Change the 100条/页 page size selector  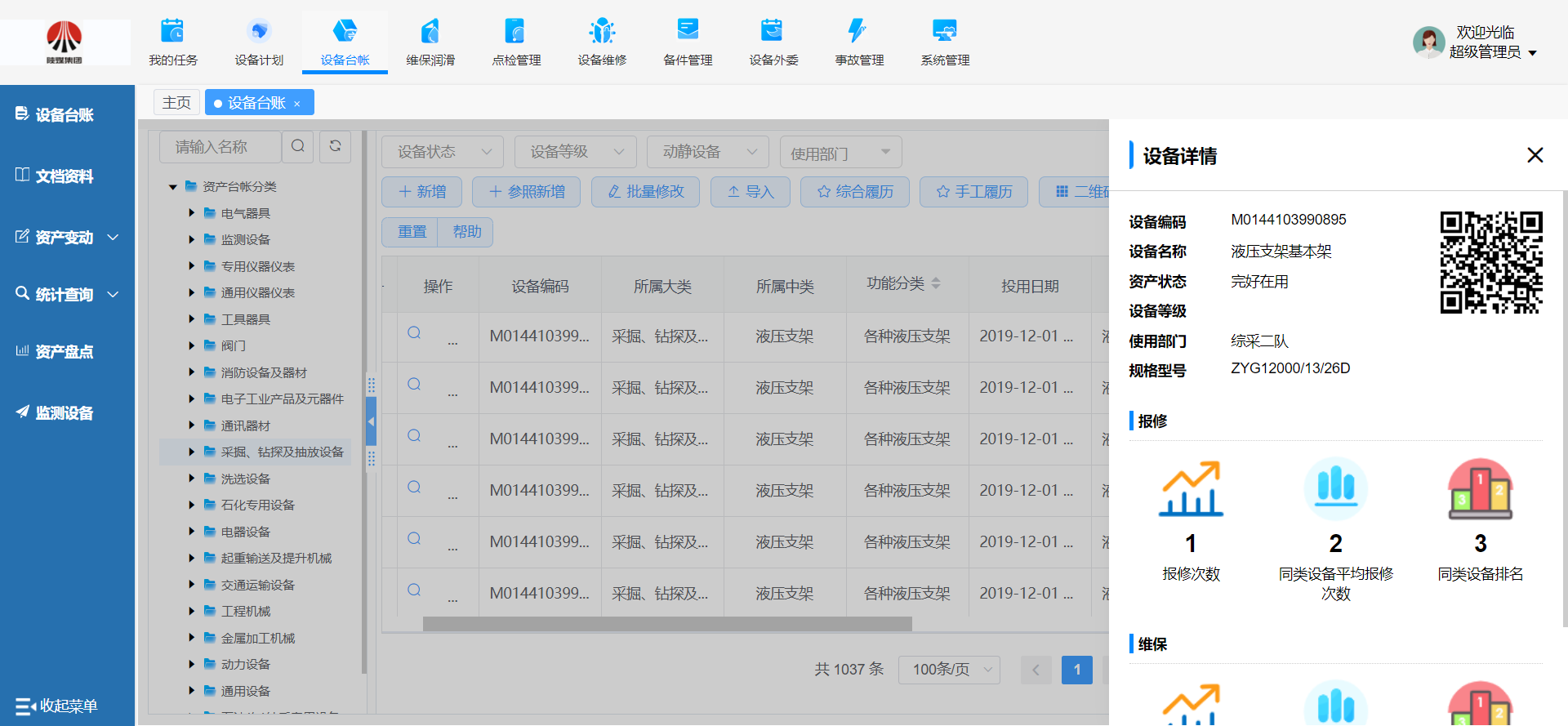click(x=949, y=670)
